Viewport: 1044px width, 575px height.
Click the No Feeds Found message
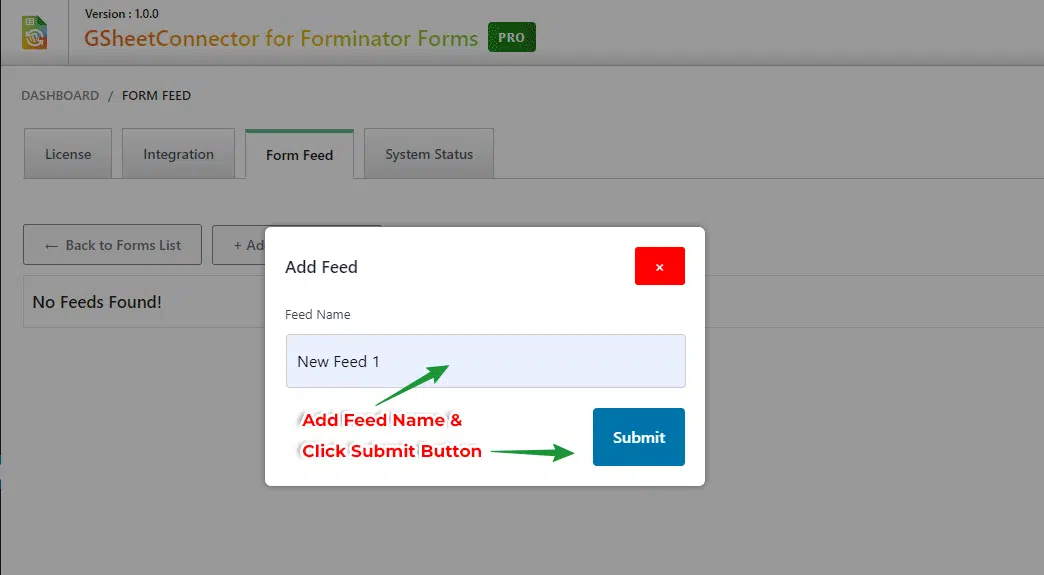97,301
